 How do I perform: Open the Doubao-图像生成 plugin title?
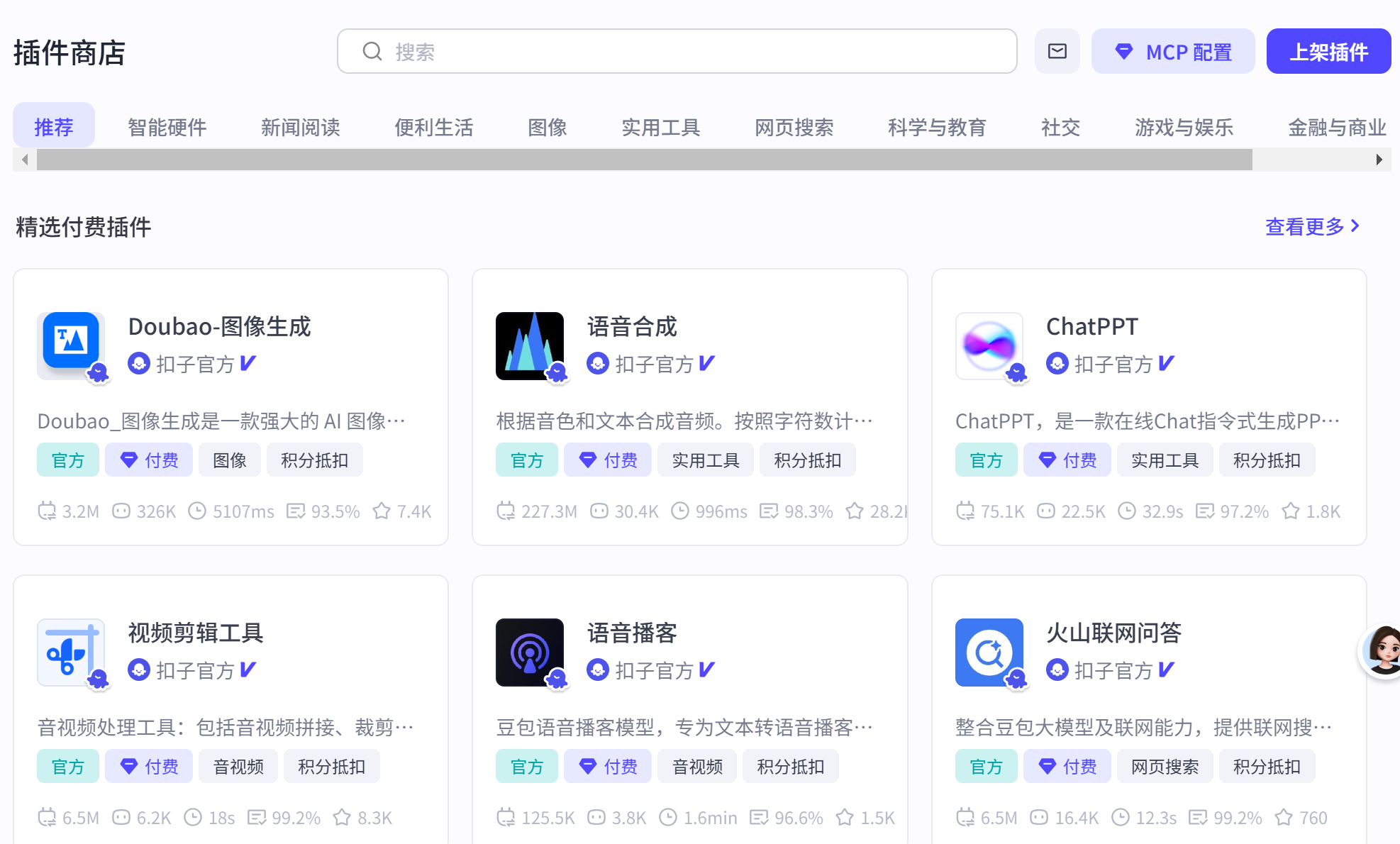point(220,326)
